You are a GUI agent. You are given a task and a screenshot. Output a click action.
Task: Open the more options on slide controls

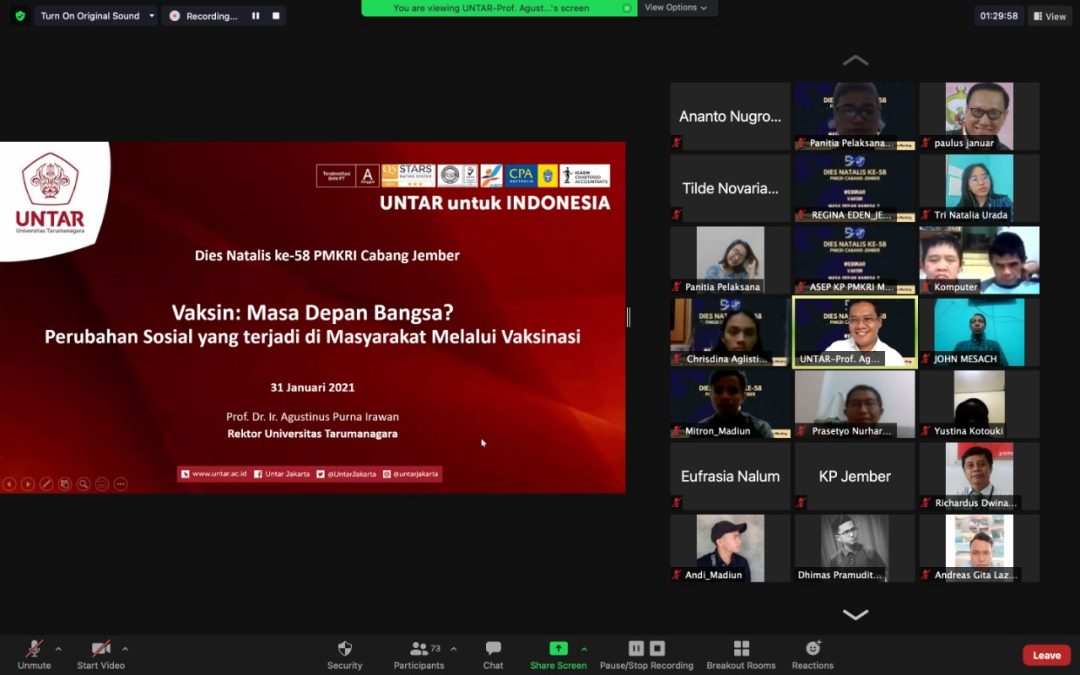[x=121, y=484]
